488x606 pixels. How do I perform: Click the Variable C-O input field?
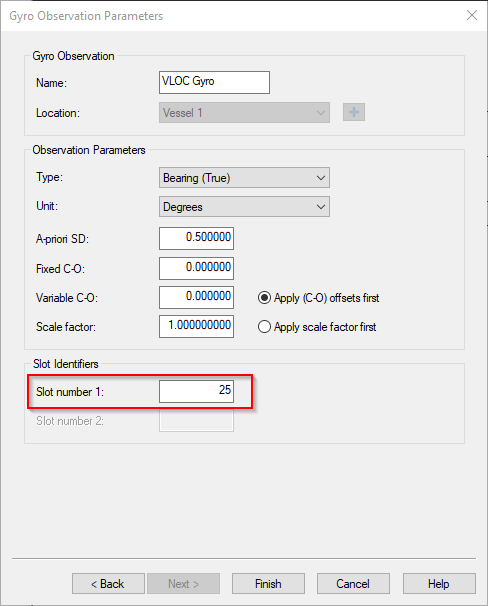pyautogui.click(x=196, y=298)
